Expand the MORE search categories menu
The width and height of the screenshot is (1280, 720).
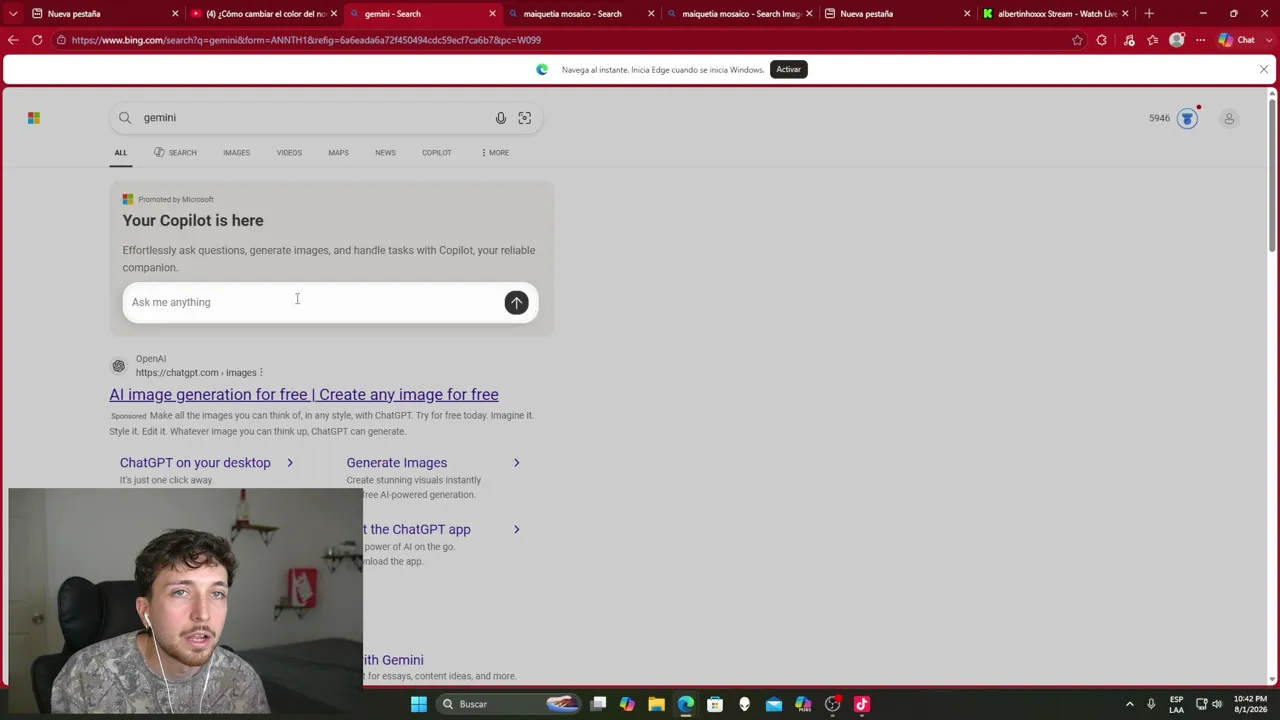495,153
